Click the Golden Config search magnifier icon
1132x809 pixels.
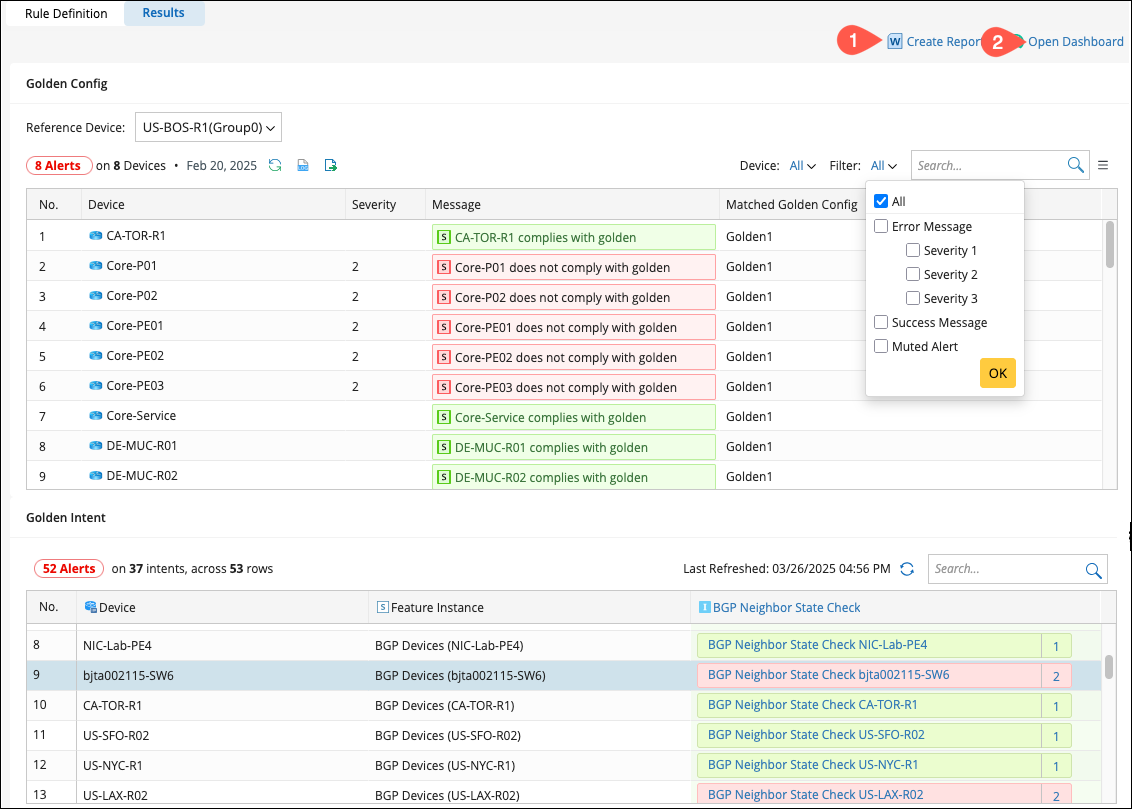point(1075,165)
